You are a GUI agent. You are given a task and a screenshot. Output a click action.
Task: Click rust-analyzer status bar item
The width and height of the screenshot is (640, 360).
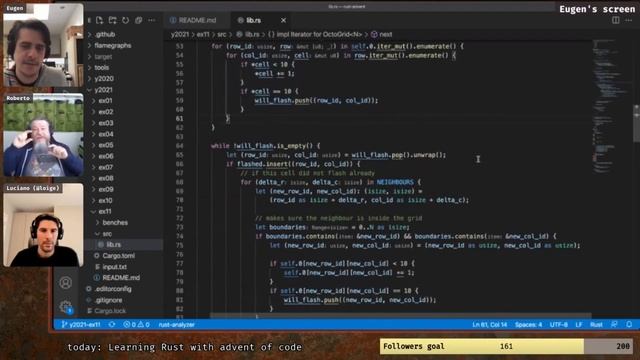(176, 324)
